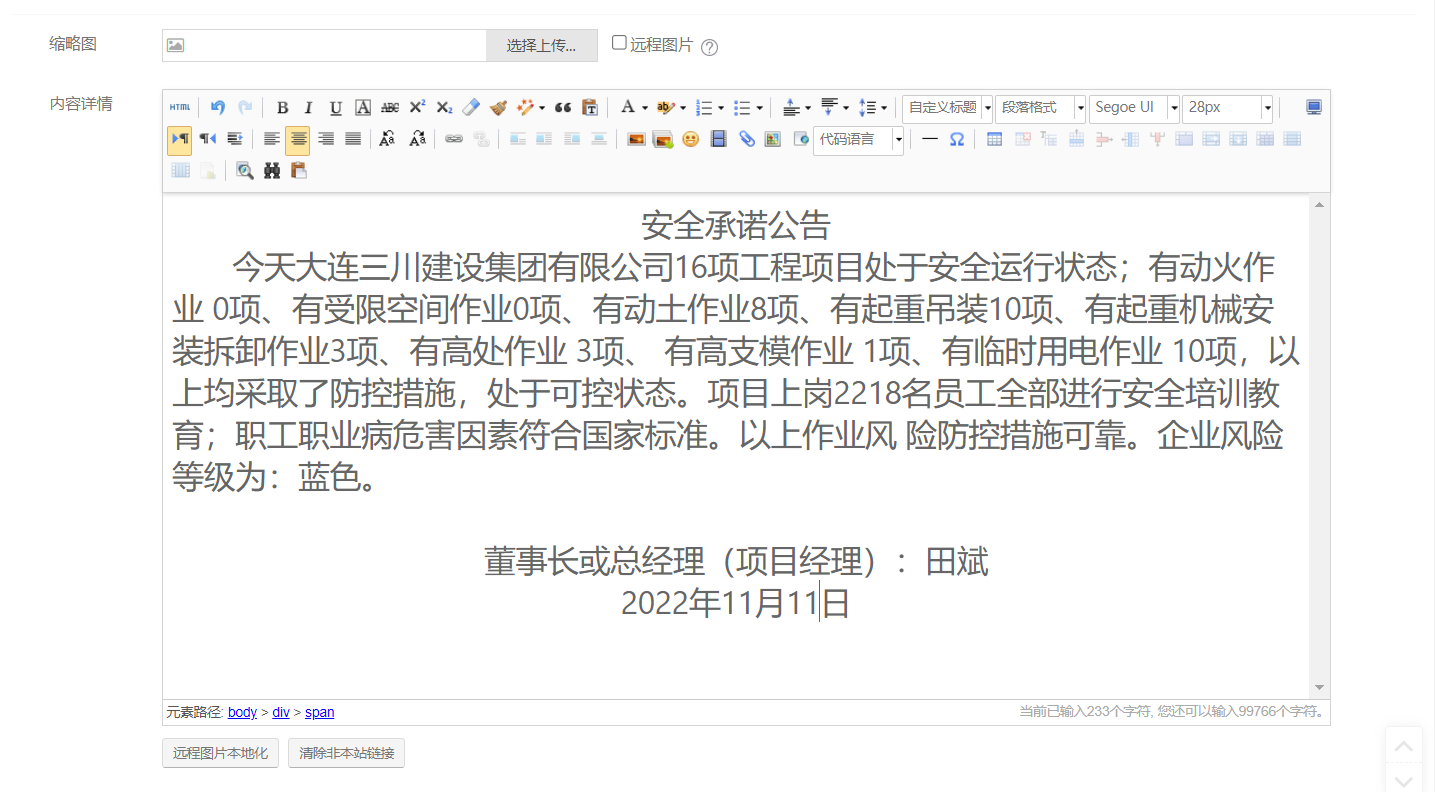Click the 选择上传... button
The width and height of the screenshot is (1435, 792).
pyautogui.click(x=541, y=45)
